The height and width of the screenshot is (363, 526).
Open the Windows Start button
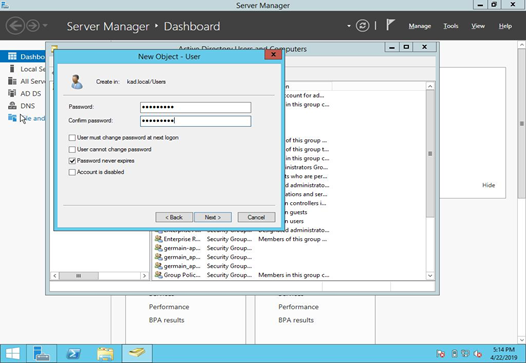[x=12, y=354]
